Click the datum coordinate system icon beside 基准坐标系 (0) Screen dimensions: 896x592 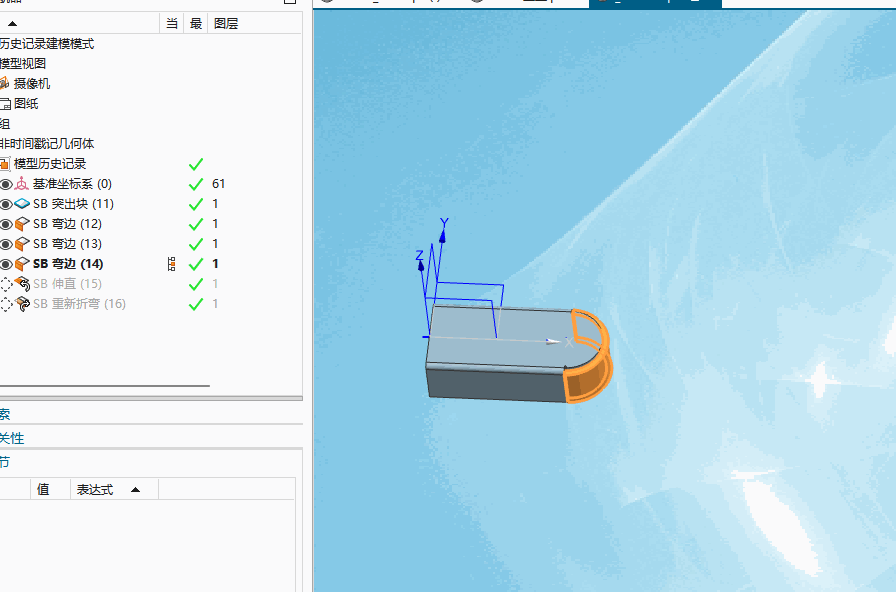point(22,184)
